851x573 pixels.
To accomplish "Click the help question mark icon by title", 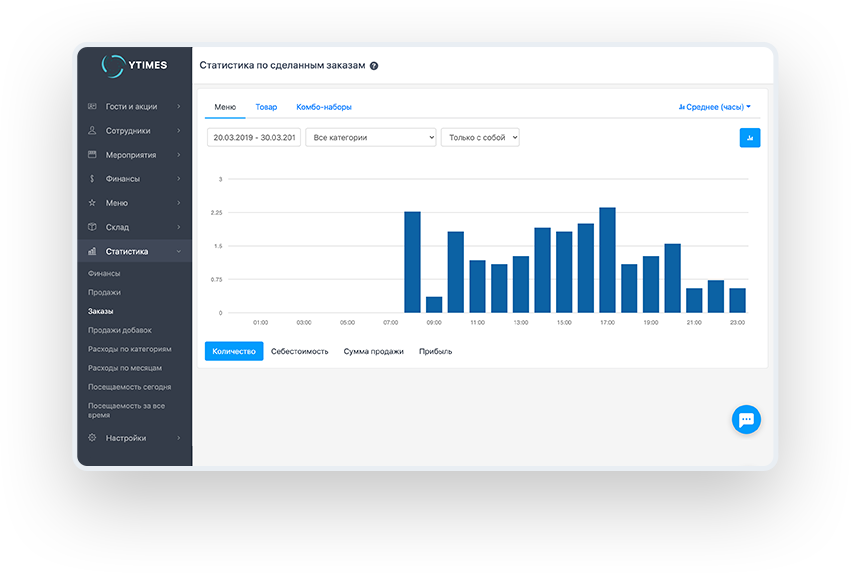I will [374, 66].
